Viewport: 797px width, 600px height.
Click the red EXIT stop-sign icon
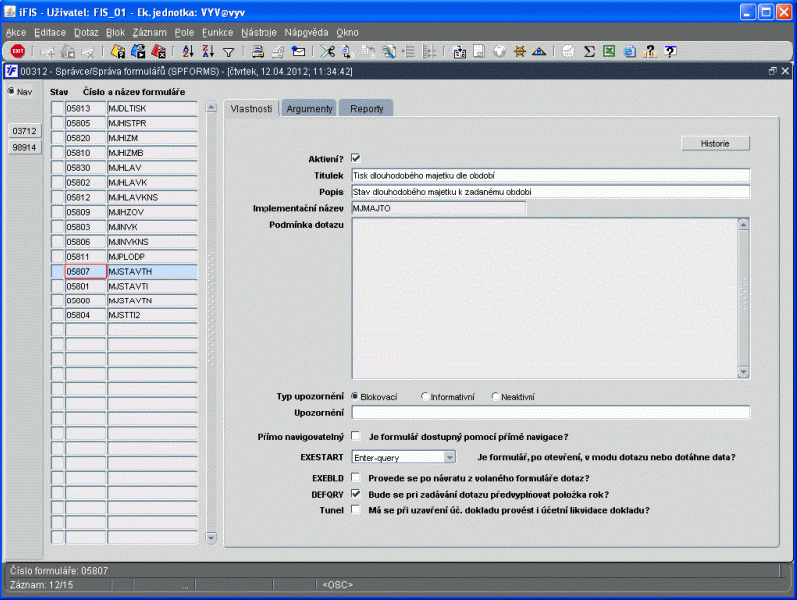[x=18, y=51]
